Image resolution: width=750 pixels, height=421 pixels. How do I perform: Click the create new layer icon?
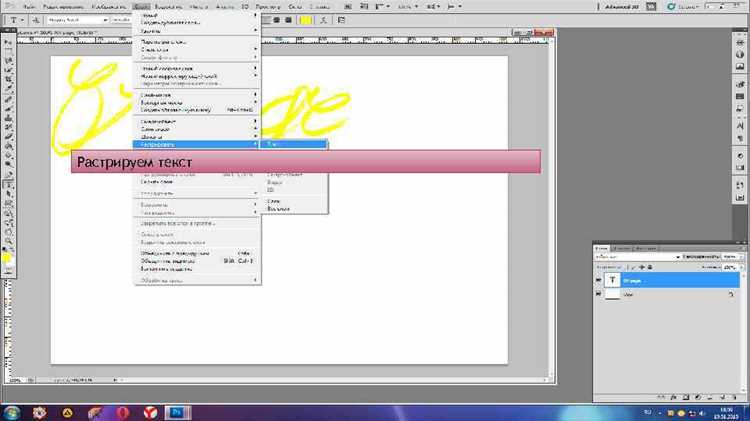723,397
